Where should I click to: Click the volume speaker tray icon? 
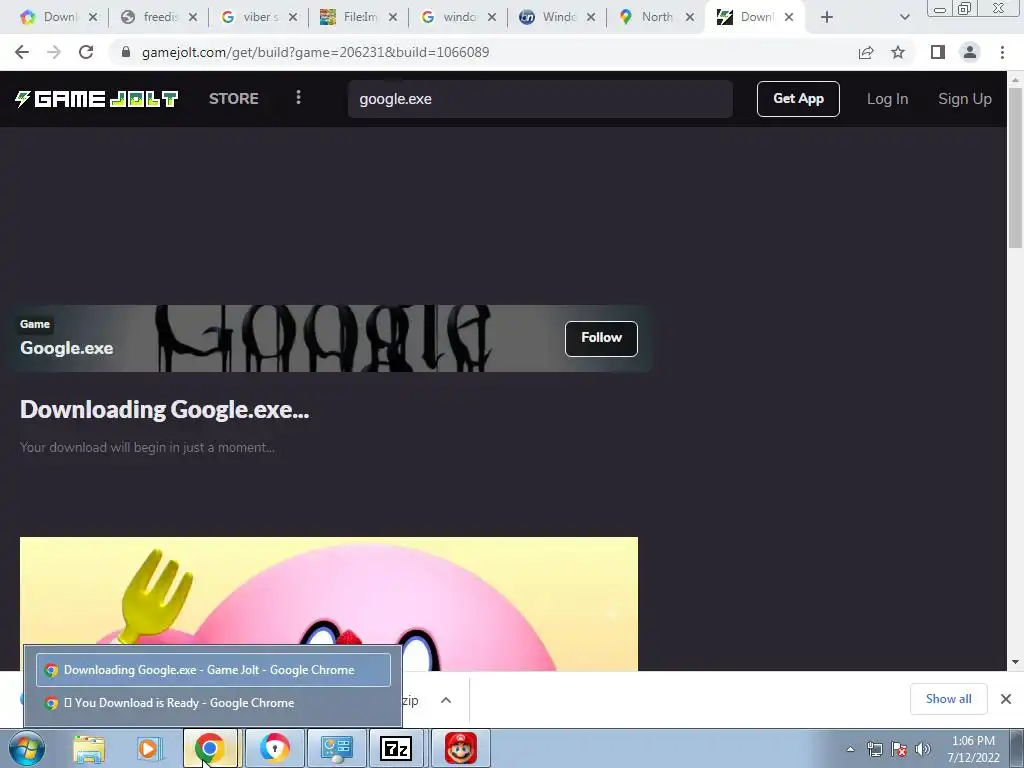(923, 749)
